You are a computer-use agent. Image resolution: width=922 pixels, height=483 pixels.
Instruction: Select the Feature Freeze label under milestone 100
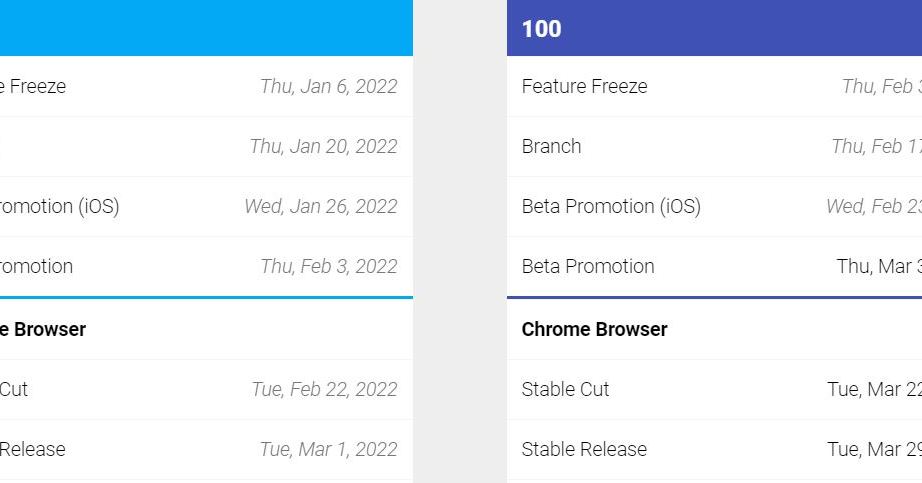tap(584, 86)
